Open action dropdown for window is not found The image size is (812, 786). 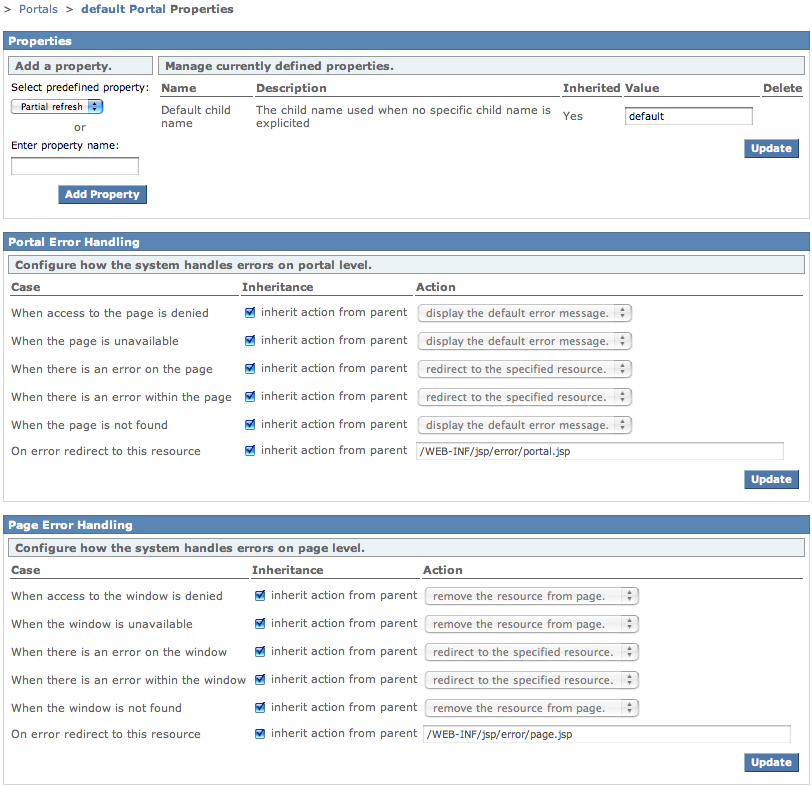click(531, 708)
